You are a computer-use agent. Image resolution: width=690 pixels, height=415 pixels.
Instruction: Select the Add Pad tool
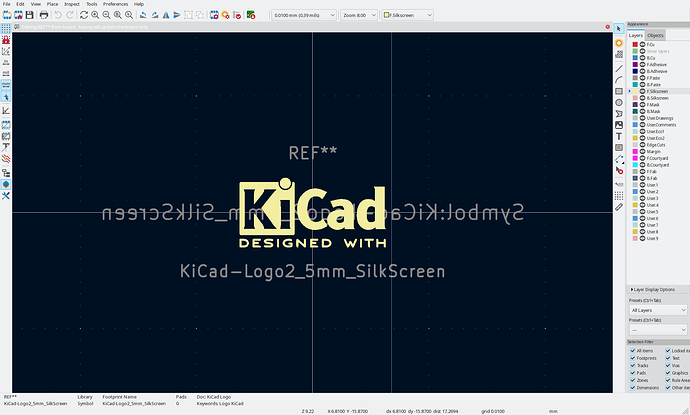[619, 43]
